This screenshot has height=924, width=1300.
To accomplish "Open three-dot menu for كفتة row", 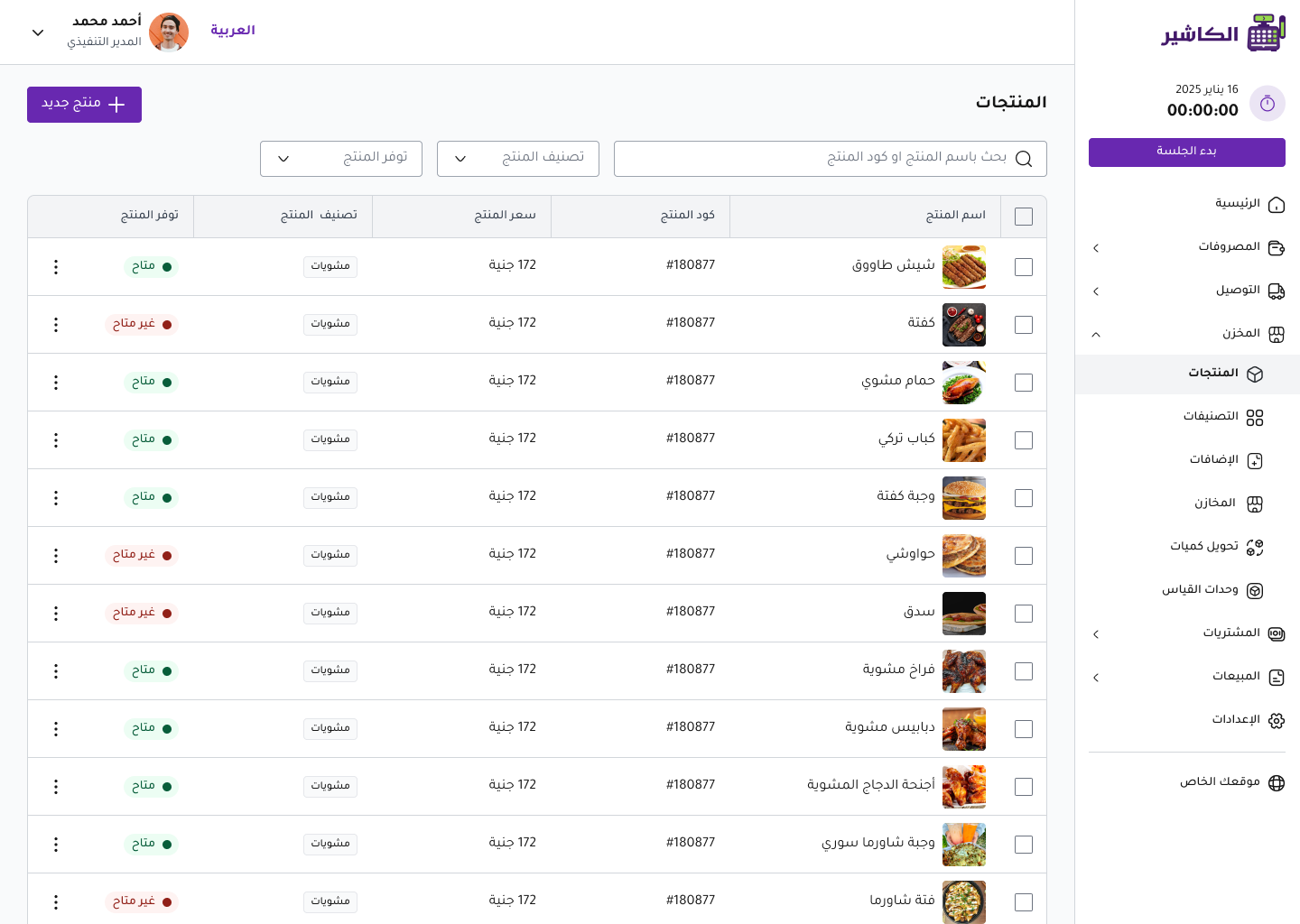I will [x=56, y=325].
